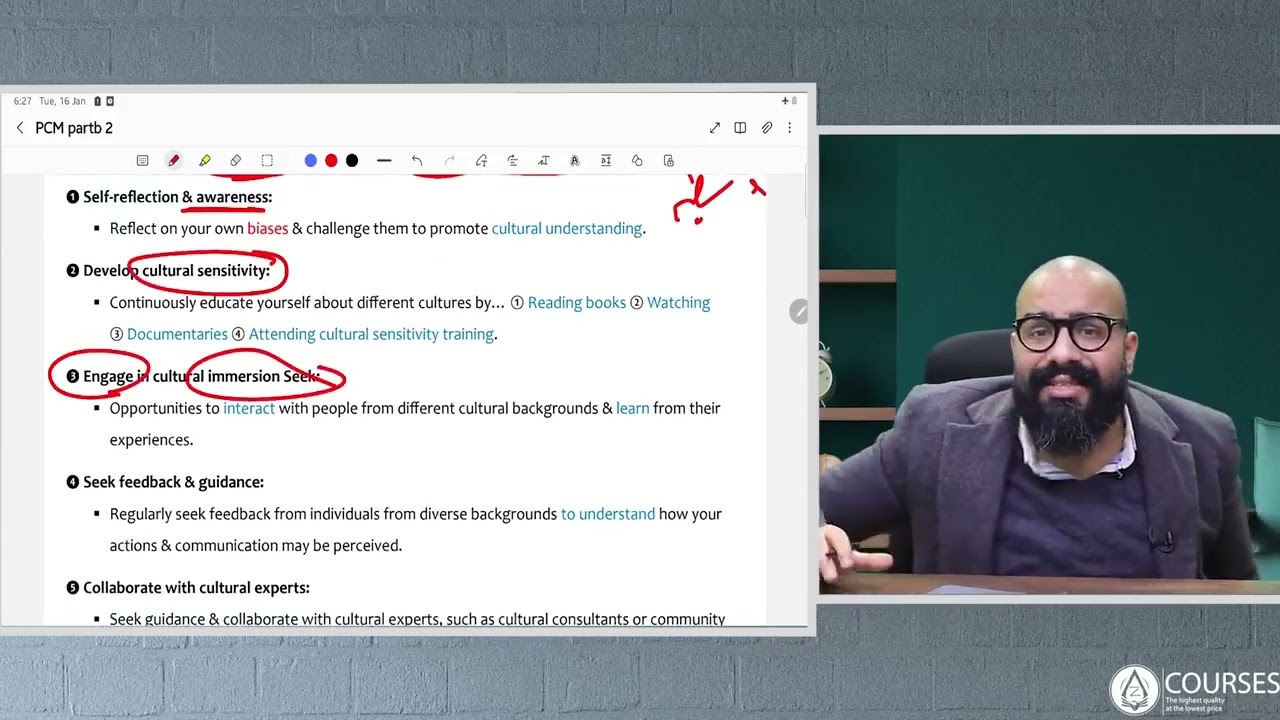Select the yellow highlighter tool

pyautogui.click(x=205, y=160)
